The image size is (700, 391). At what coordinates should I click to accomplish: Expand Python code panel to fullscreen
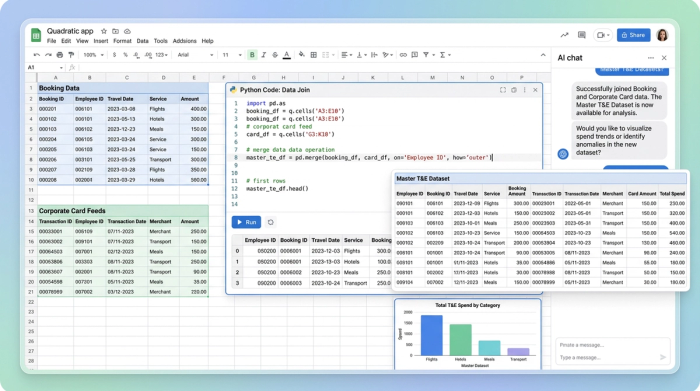tap(503, 90)
